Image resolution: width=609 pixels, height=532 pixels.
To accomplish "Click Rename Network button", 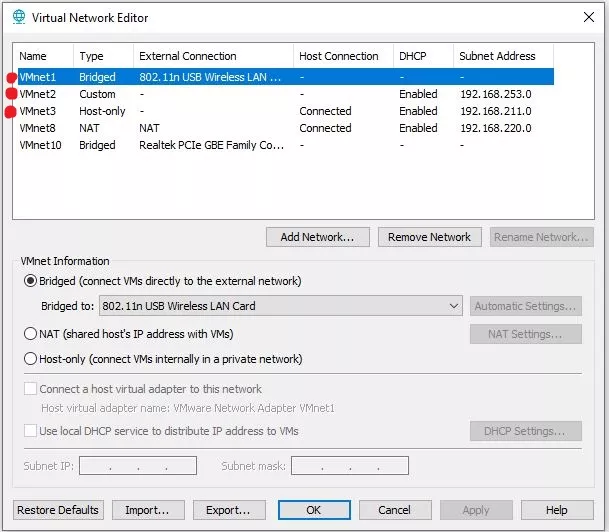I will pos(541,237).
